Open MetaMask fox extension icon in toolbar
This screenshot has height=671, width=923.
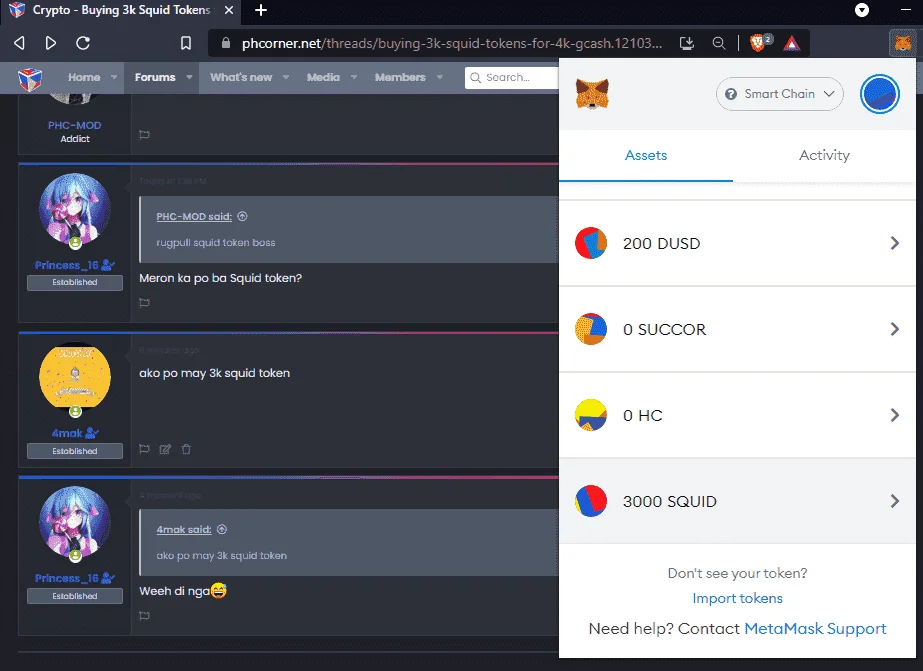point(902,43)
